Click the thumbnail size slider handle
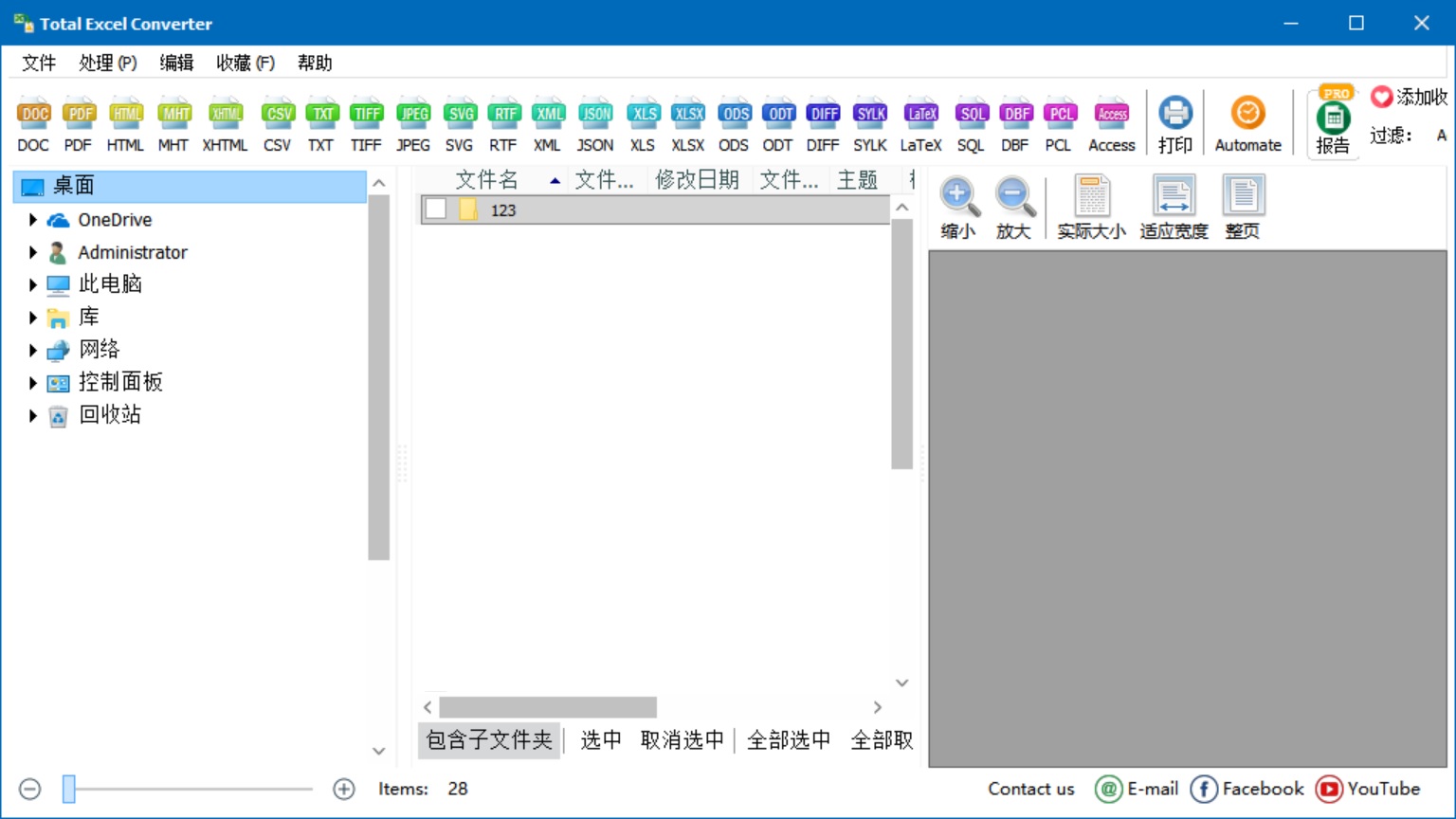The height and width of the screenshot is (819, 1456). pos(69,789)
